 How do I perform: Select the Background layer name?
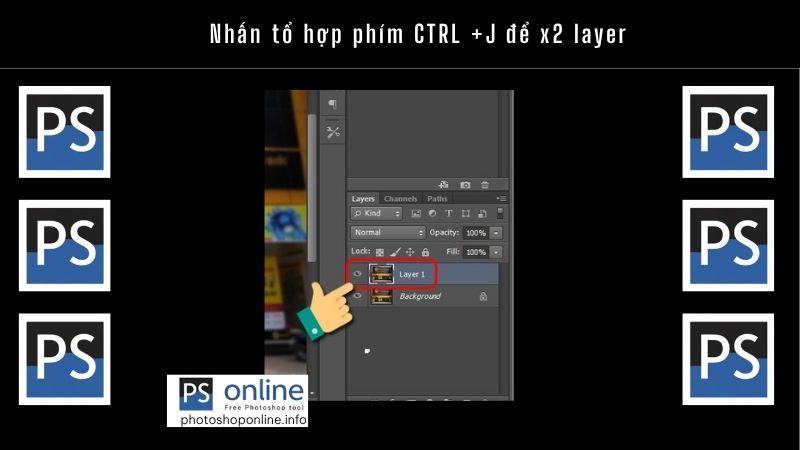420,296
